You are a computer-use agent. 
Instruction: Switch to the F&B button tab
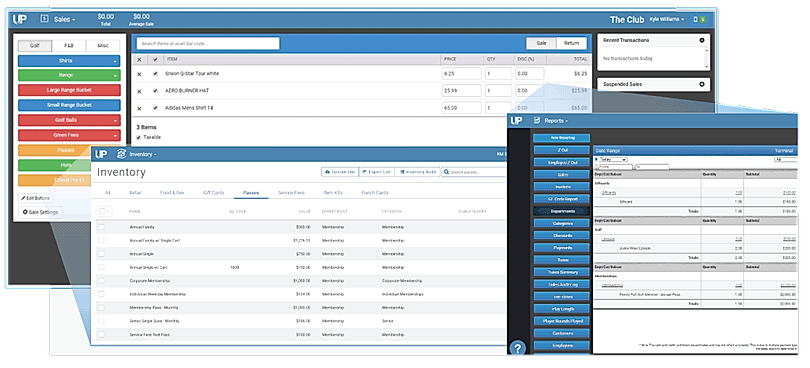coord(69,45)
